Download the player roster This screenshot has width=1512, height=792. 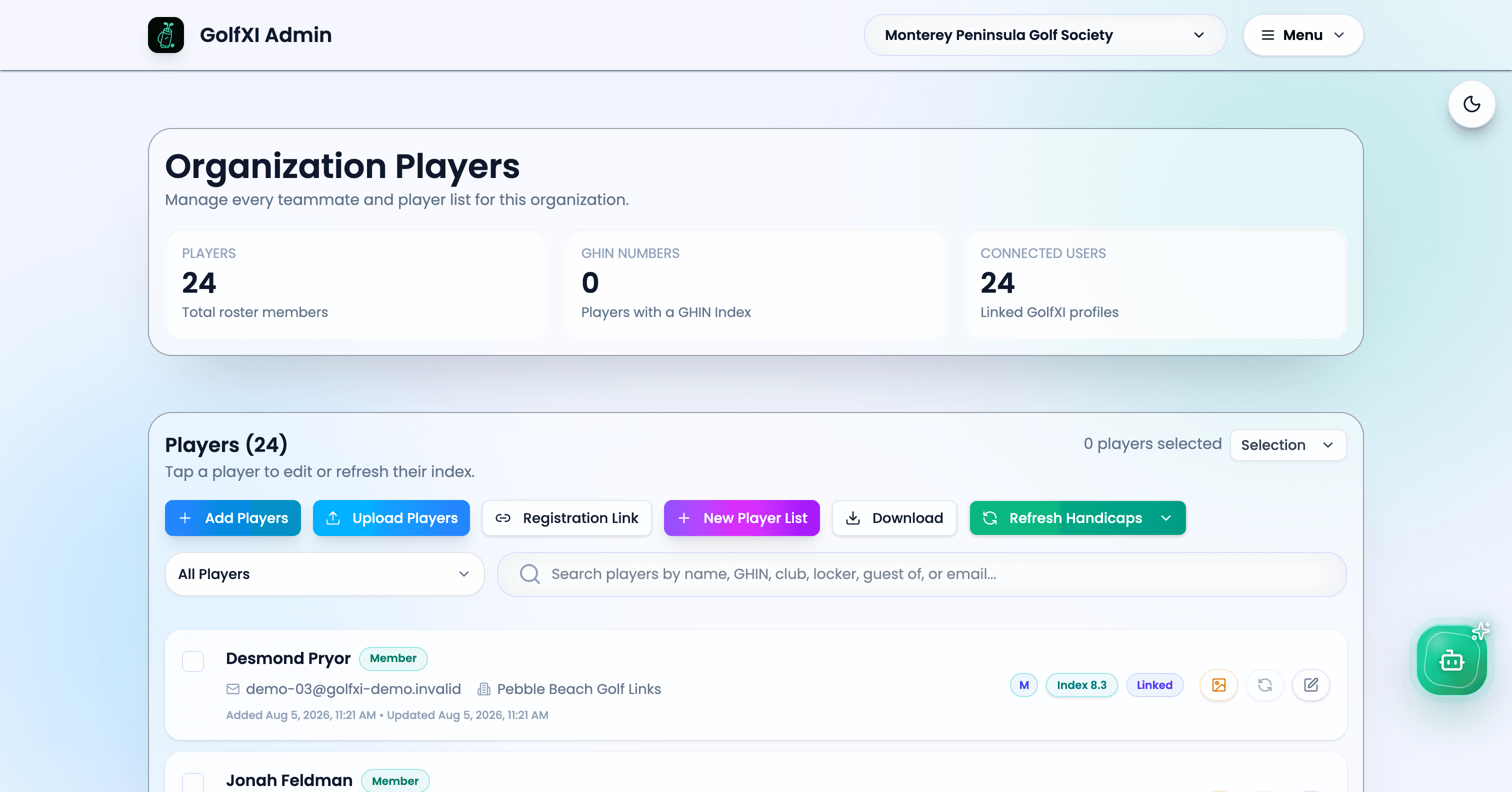(x=894, y=518)
